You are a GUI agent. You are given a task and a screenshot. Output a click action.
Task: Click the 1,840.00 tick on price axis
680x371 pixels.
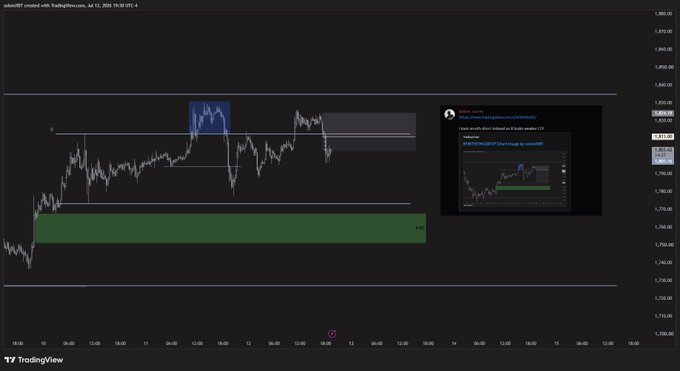tap(664, 85)
